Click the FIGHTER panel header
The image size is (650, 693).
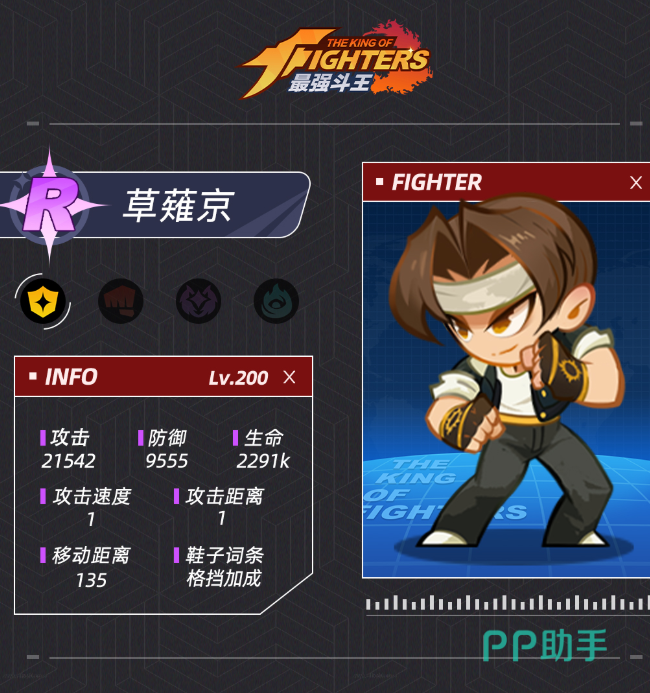(506, 182)
